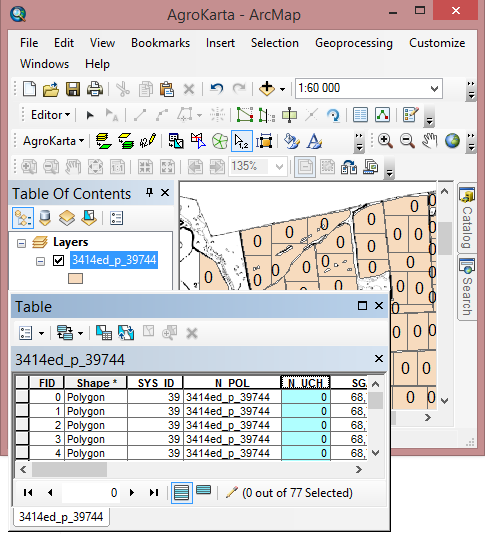The image size is (485, 534).
Task: Open the Create Features window icon
Action: pyautogui.click(x=411, y=115)
